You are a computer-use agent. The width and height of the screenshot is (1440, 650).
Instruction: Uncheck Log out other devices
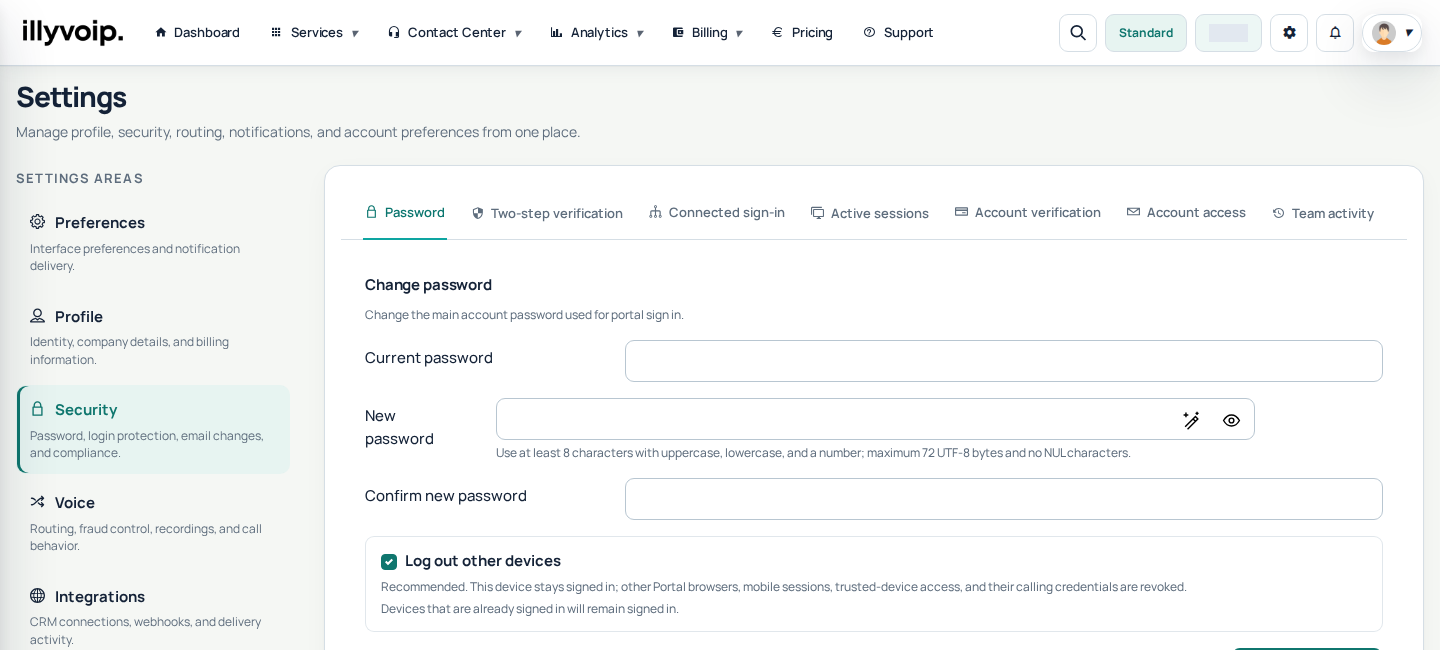pyautogui.click(x=389, y=562)
